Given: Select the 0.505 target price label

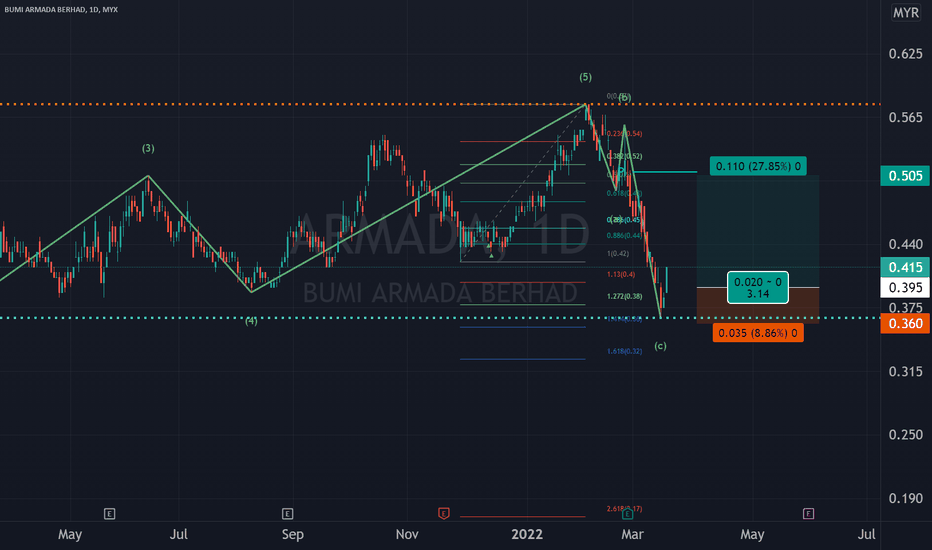Looking at the screenshot, I should [x=905, y=176].
